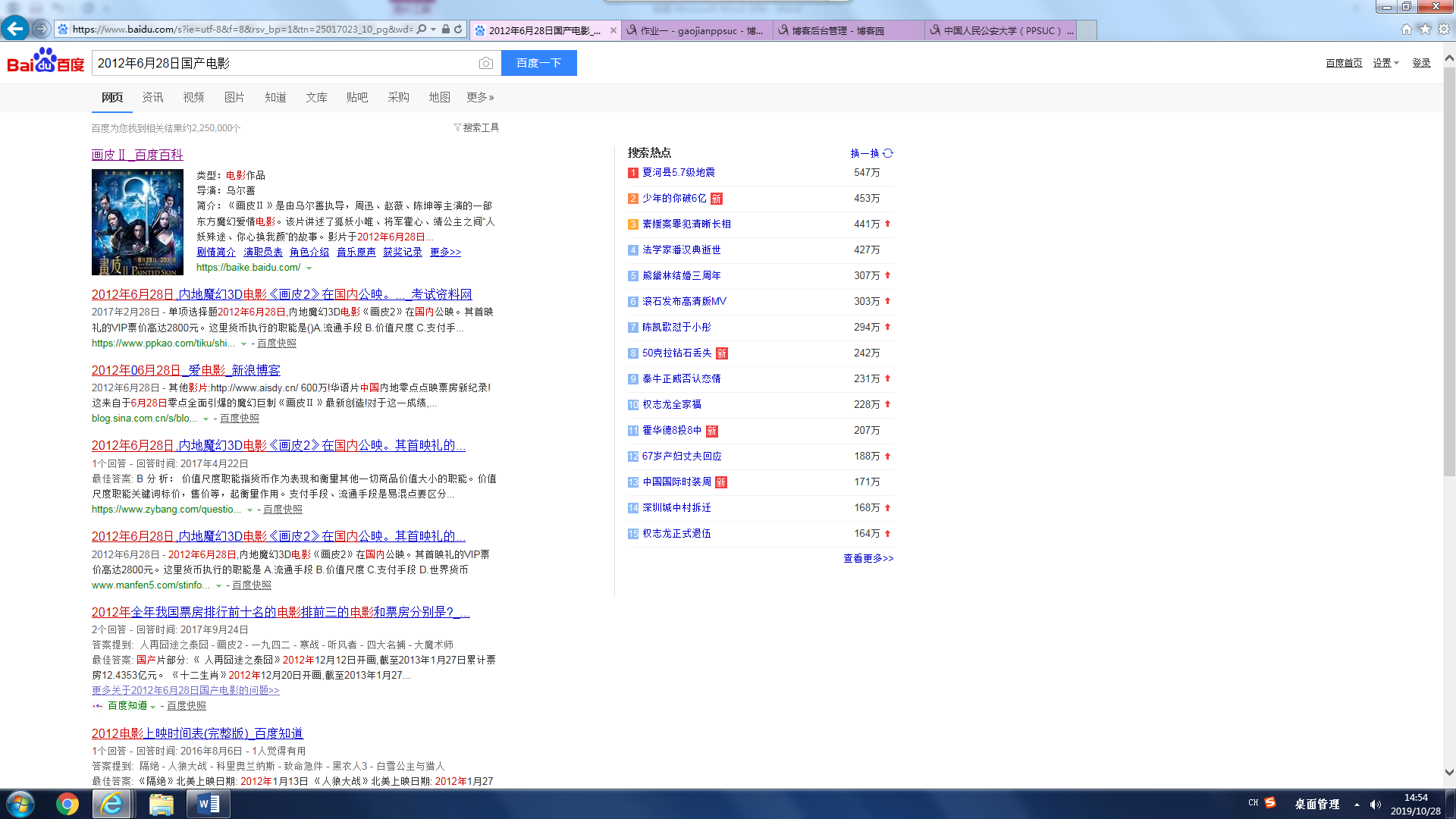
Task: Open the browser favorites star icon
Action: 1425,30
